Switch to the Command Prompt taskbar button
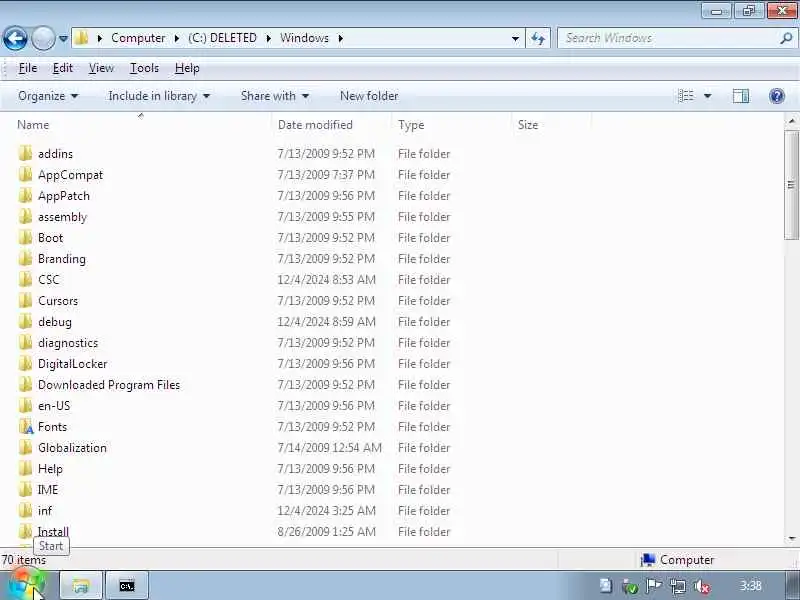800x600 pixels. pyautogui.click(x=127, y=586)
